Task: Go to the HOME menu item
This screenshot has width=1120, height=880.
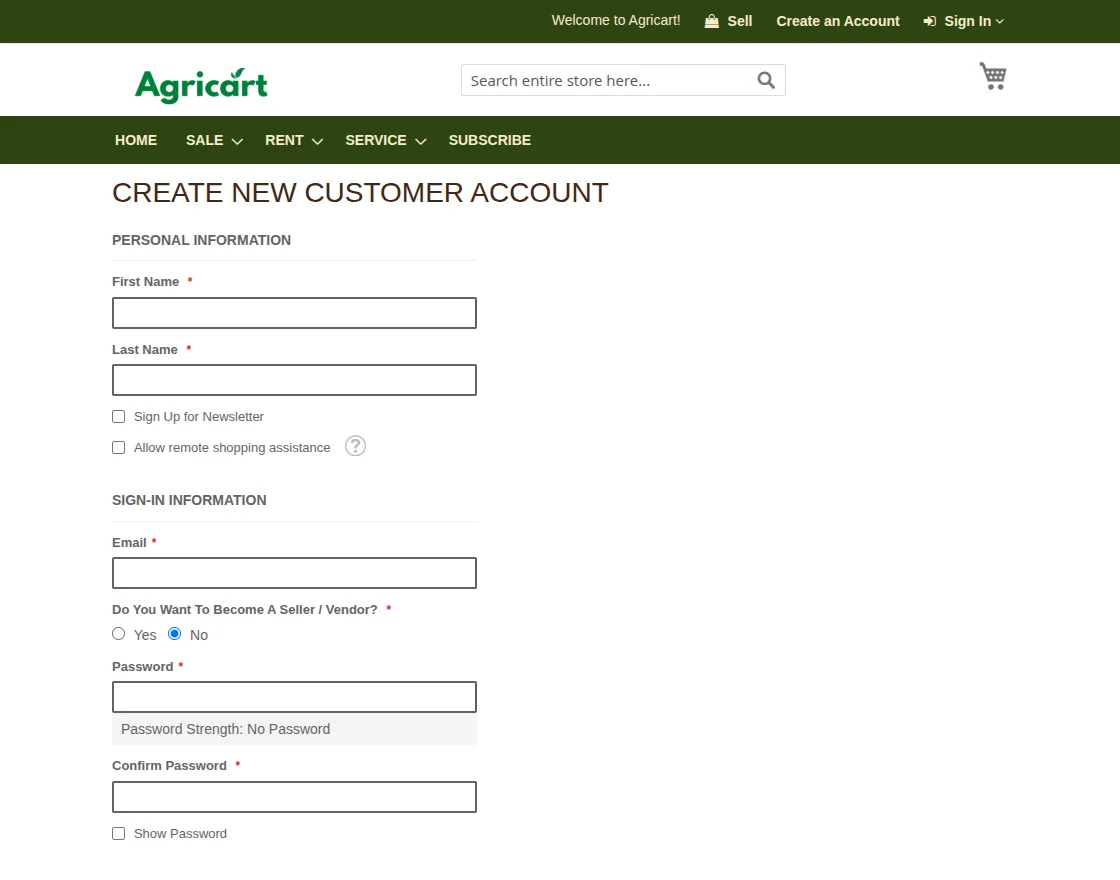Action: click(x=136, y=140)
